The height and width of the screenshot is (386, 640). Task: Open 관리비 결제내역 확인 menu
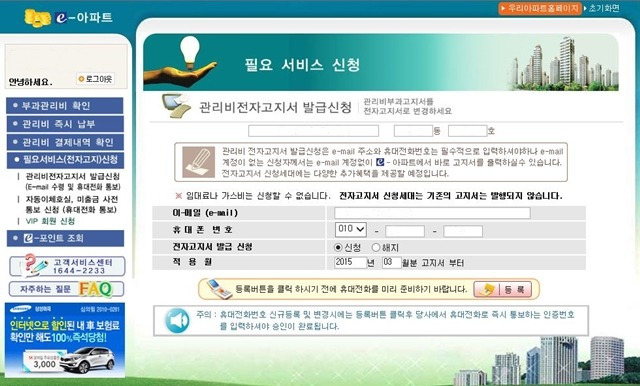pos(65,142)
